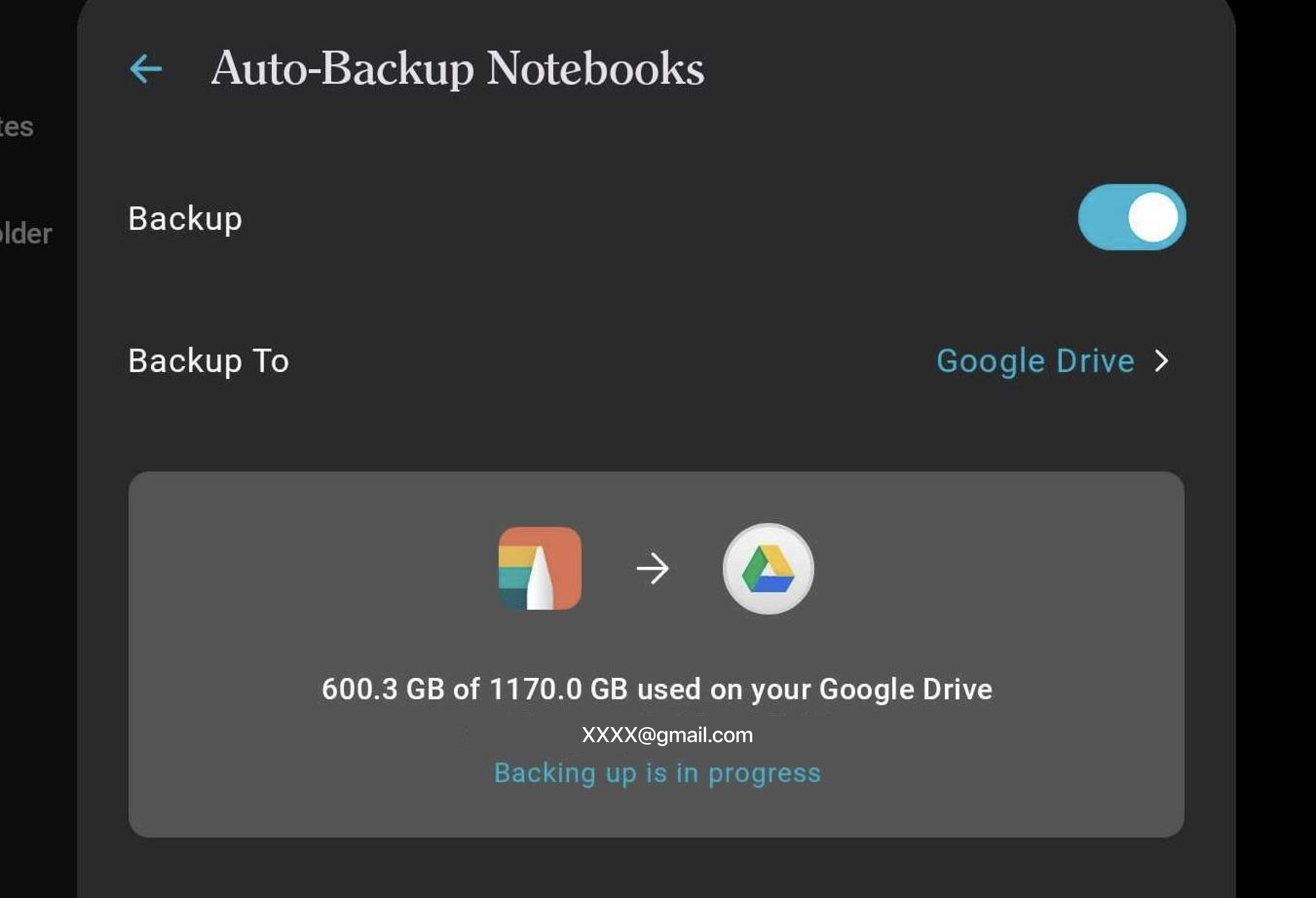The height and width of the screenshot is (898, 1316).
Task: Open the chevron beside Google Drive
Action: [1162, 361]
